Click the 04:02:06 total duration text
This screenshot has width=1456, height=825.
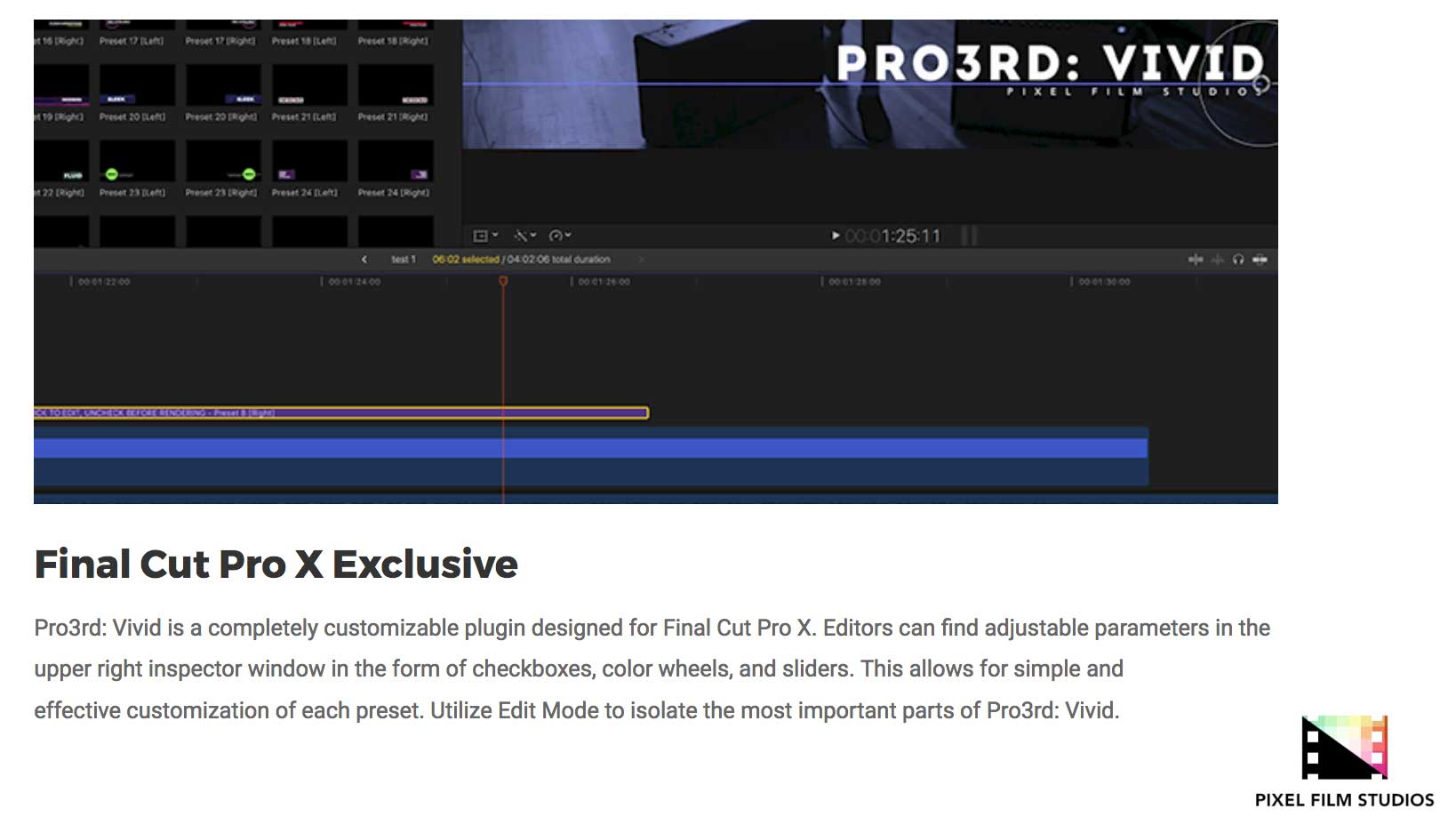coord(559,260)
